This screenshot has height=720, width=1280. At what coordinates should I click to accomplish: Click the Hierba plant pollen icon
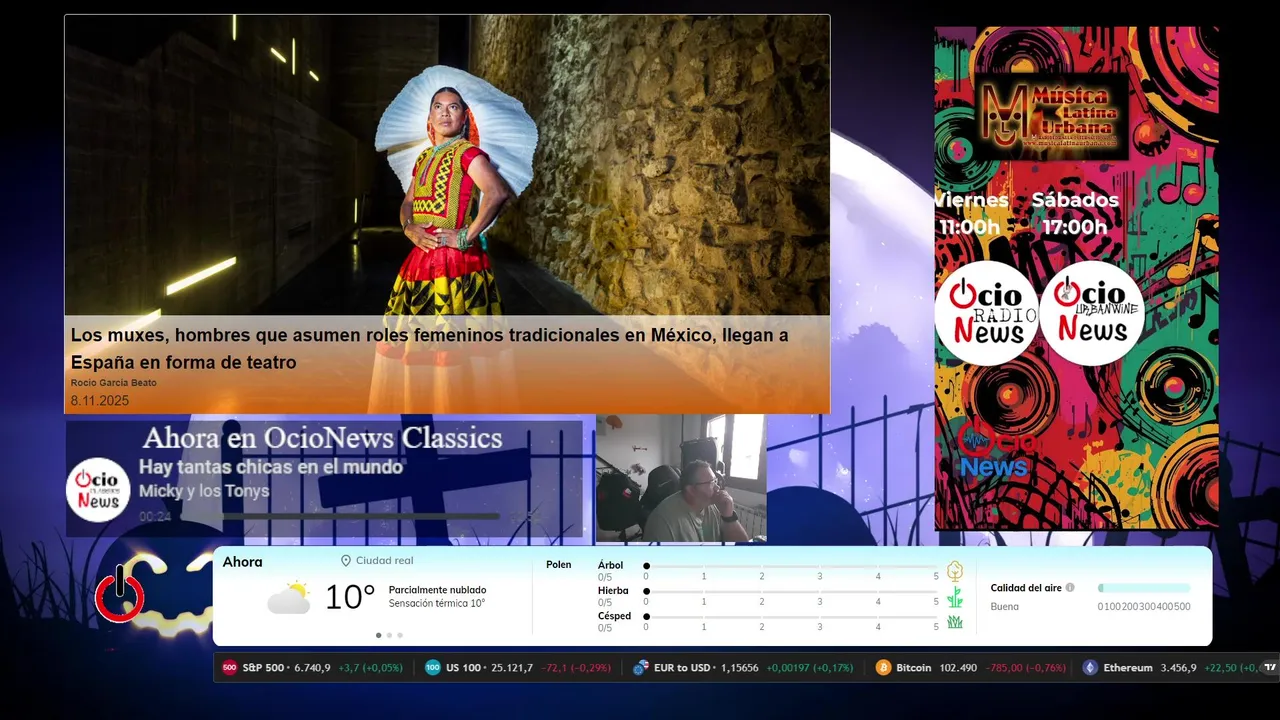(955, 597)
